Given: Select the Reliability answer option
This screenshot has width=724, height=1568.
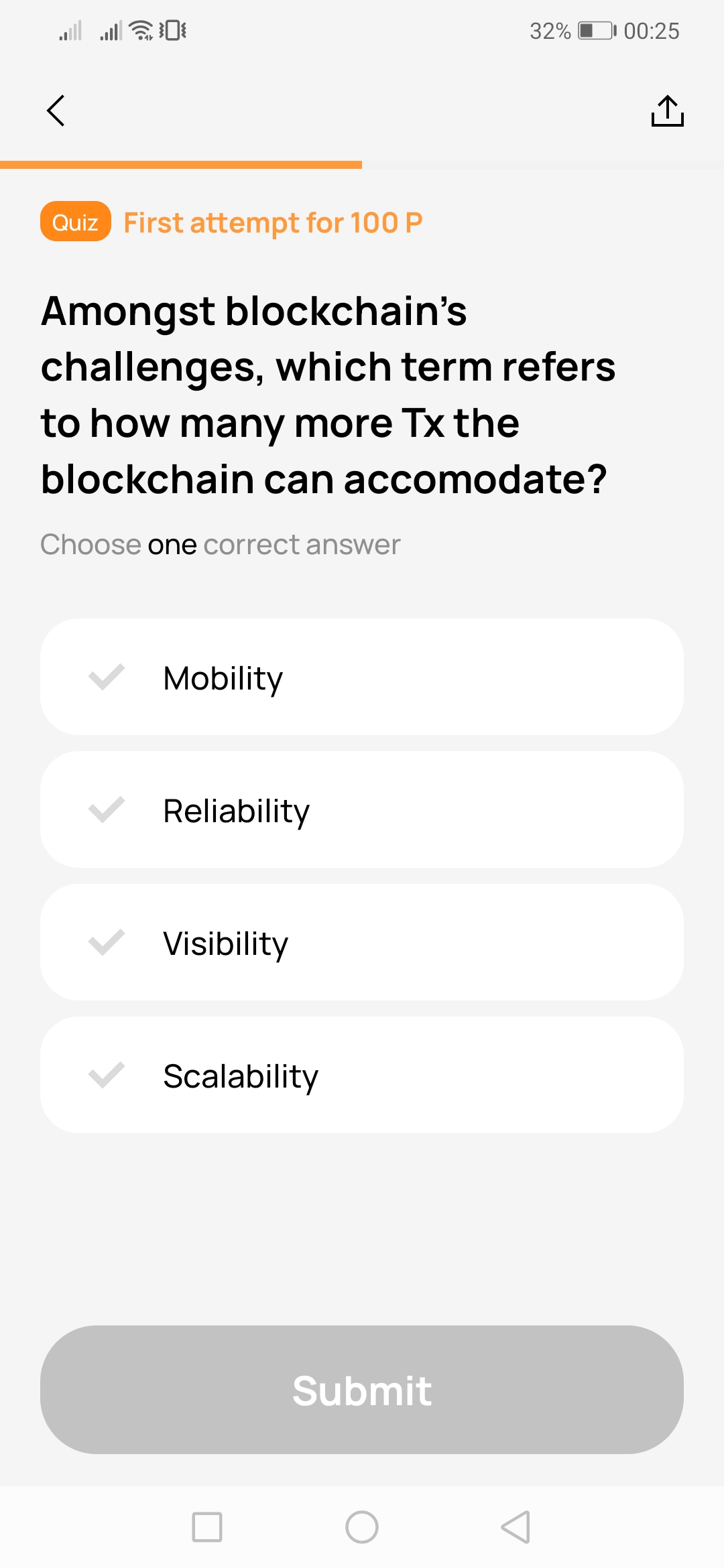Looking at the screenshot, I should click(x=362, y=810).
